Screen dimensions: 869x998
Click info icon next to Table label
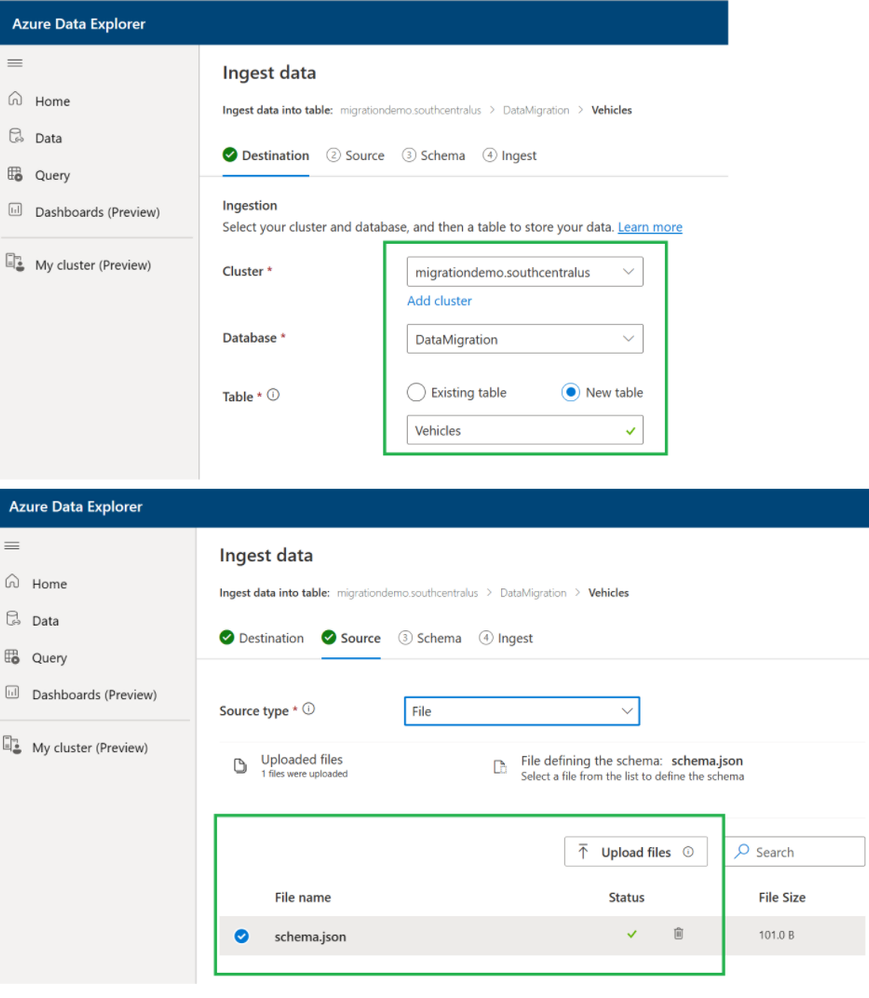click(273, 395)
